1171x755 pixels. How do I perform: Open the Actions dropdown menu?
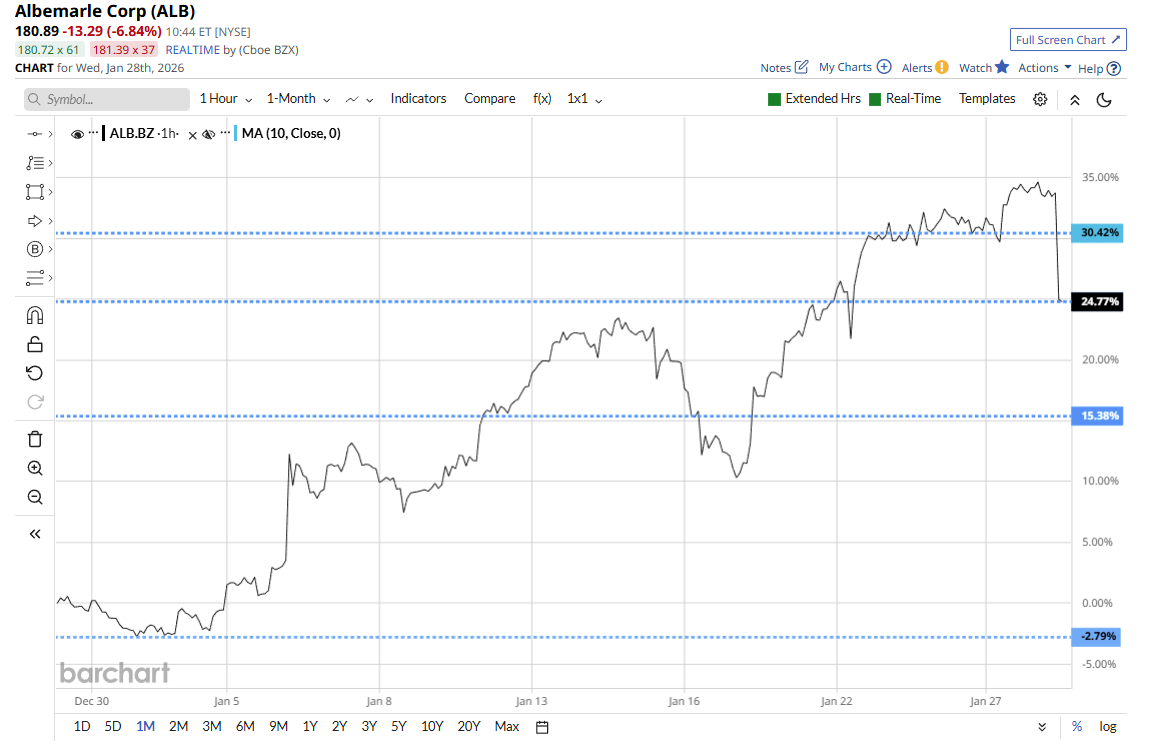pyautogui.click(x=1044, y=68)
